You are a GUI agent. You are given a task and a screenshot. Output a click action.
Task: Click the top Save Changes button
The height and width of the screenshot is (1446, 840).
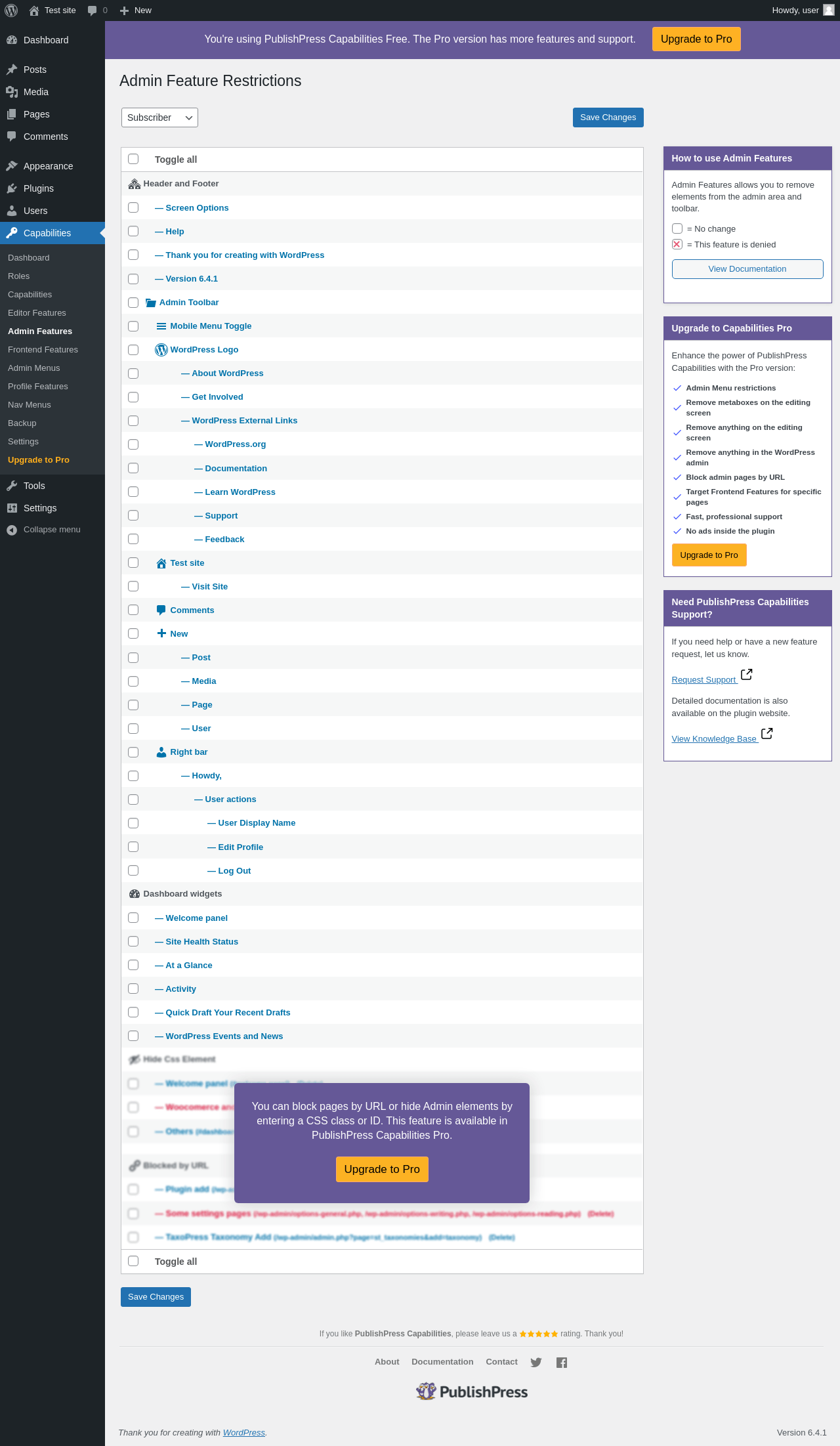tap(608, 117)
